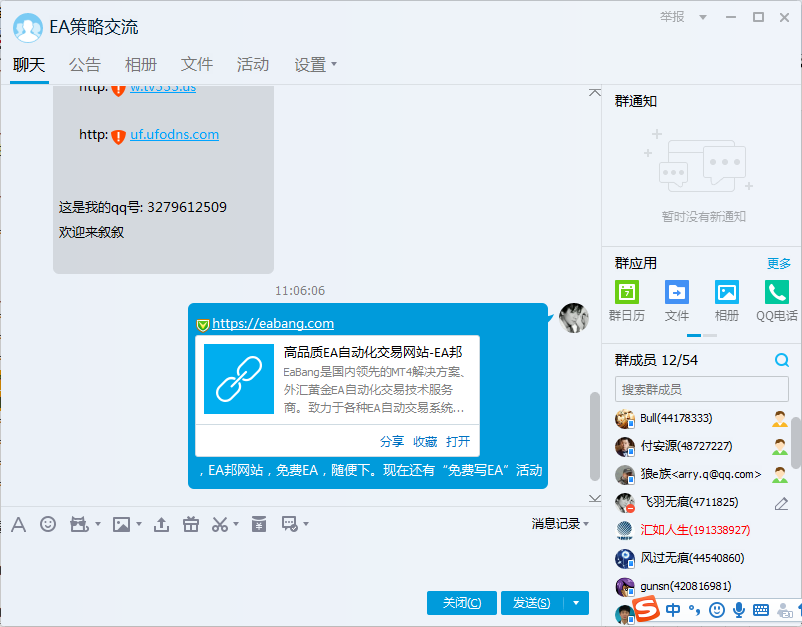802x627 pixels.
Task: Click the speech-bubble icon in the chat toolbar
Action: tap(289, 524)
